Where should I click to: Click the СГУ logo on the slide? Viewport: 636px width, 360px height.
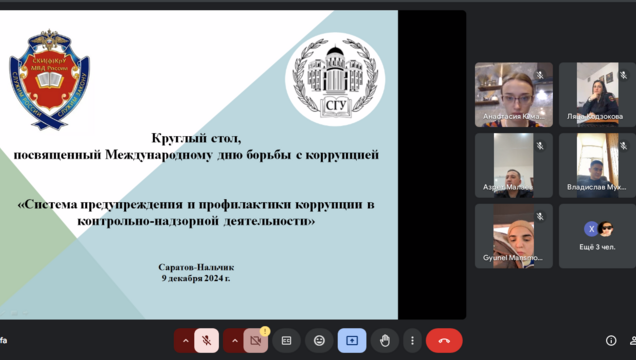pyautogui.click(x=335, y=79)
